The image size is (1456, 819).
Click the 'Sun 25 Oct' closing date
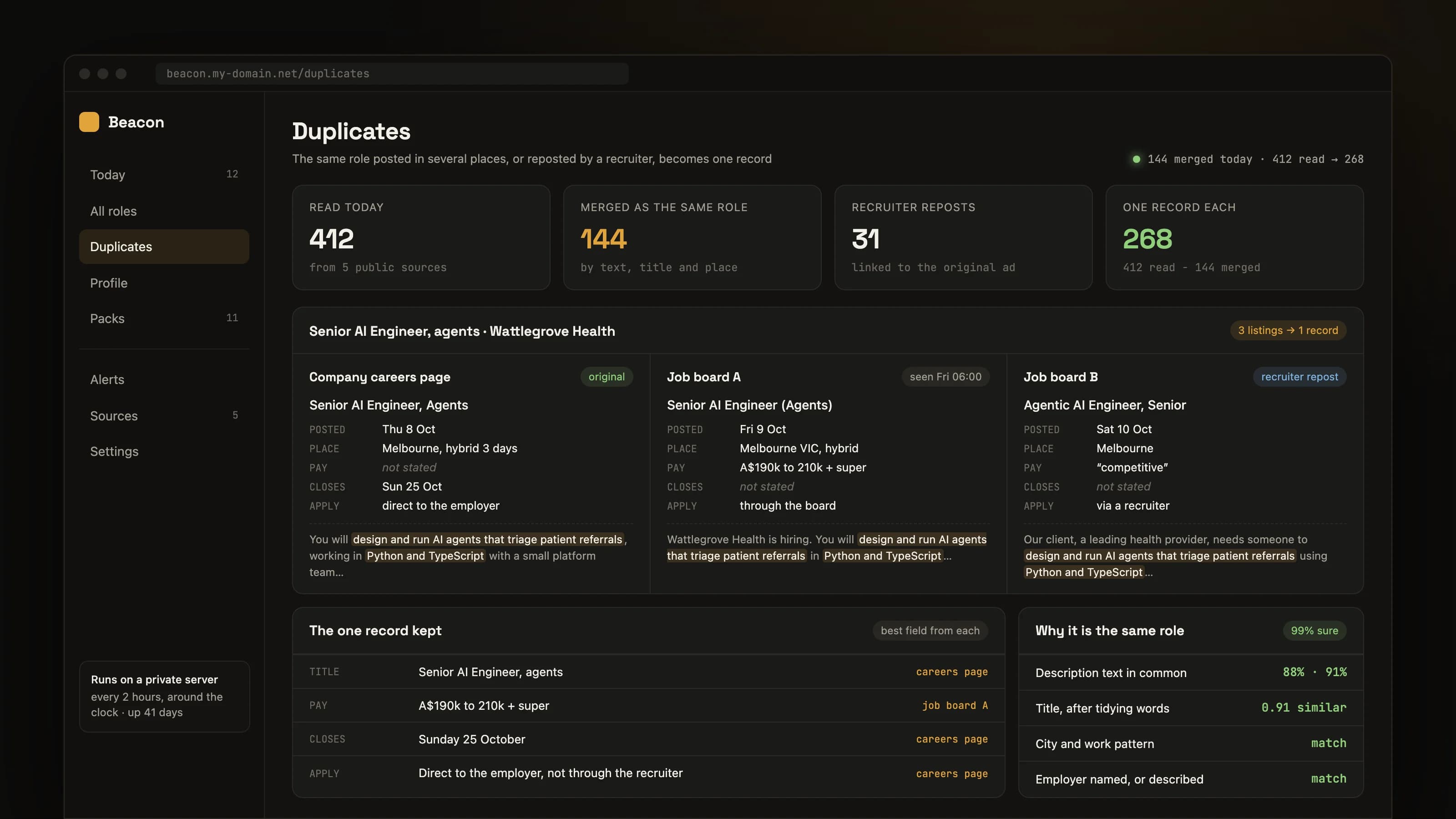point(411,487)
